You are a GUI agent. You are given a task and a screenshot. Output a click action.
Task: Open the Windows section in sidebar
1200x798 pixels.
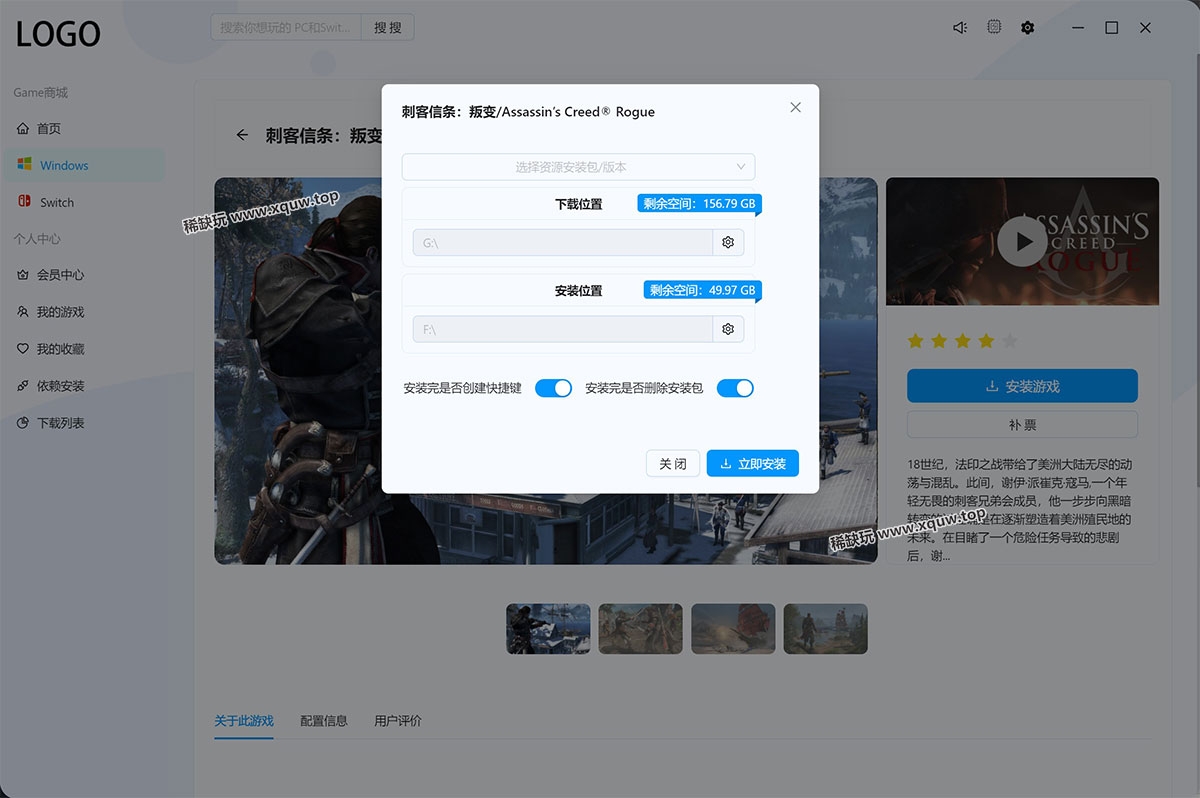[x=64, y=165]
